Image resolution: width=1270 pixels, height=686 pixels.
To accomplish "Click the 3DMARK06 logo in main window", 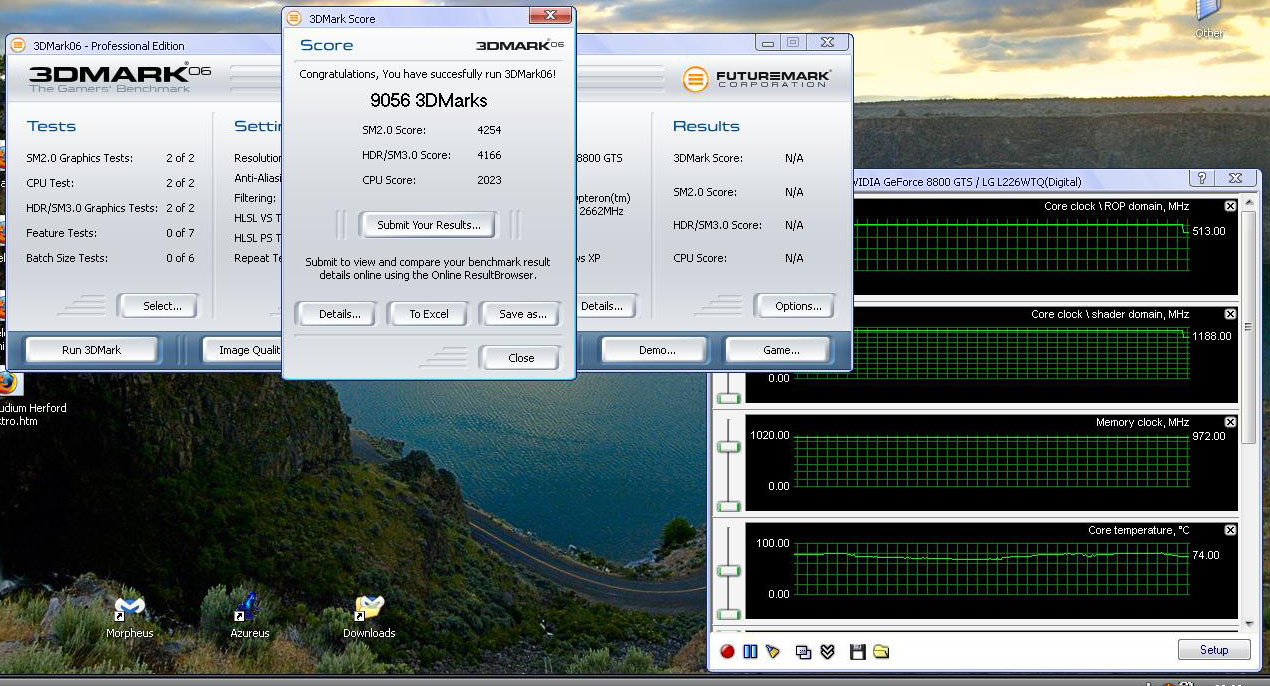I will pyautogui.click(x=120, y=78).
